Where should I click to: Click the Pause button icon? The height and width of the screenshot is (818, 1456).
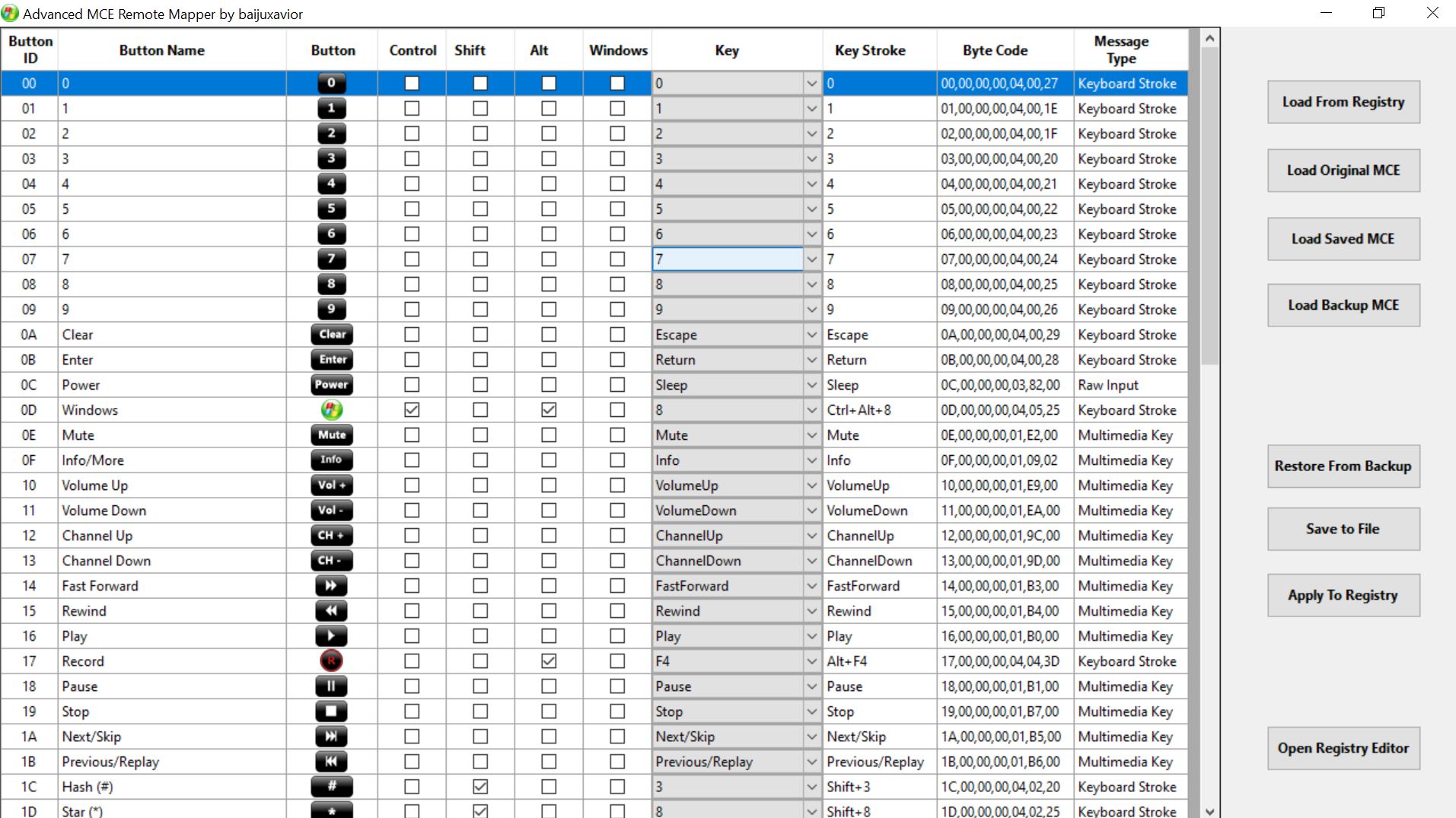click(331, 686)
